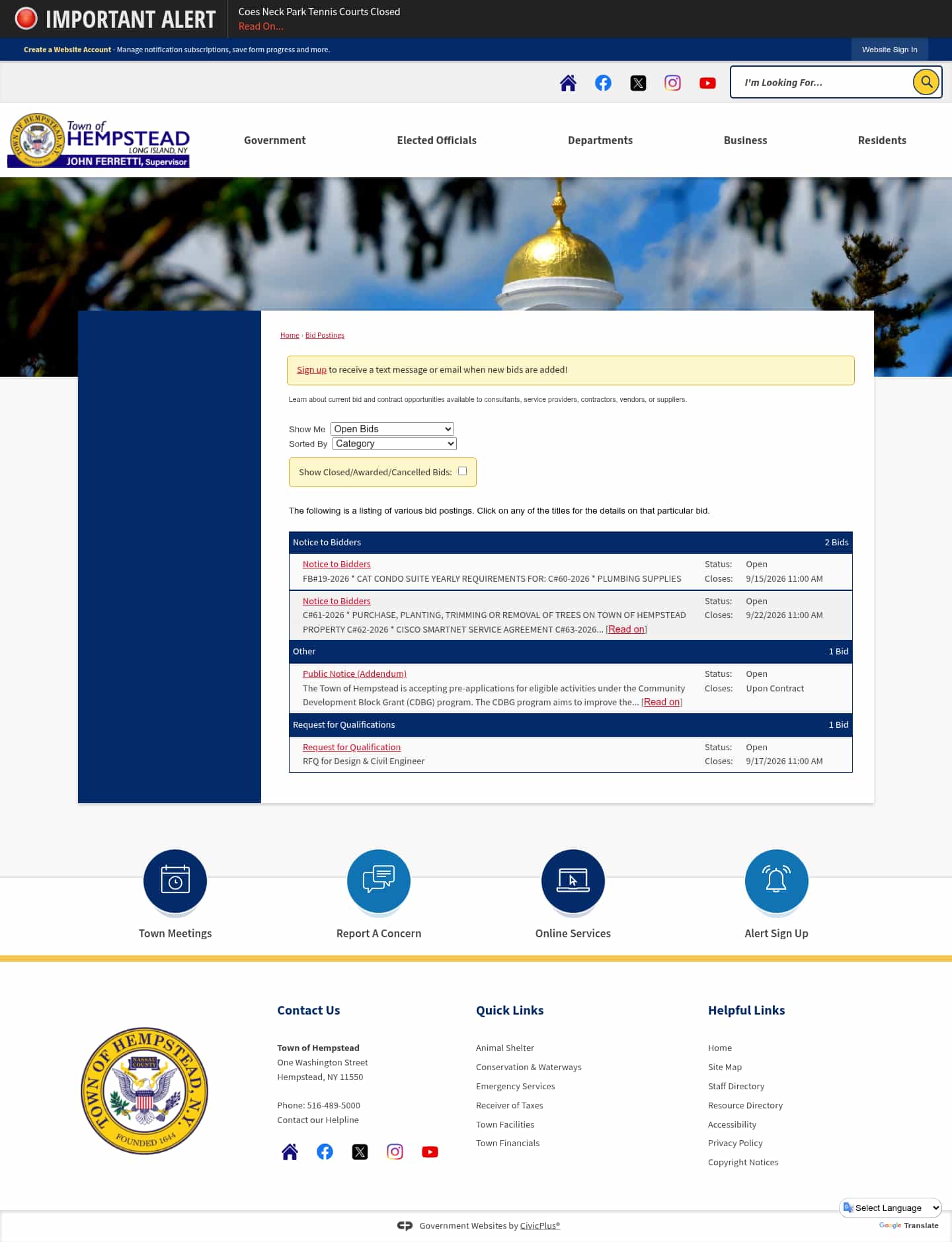
Task: Click the footer YouTube icon
Action: click(430, 1151)
